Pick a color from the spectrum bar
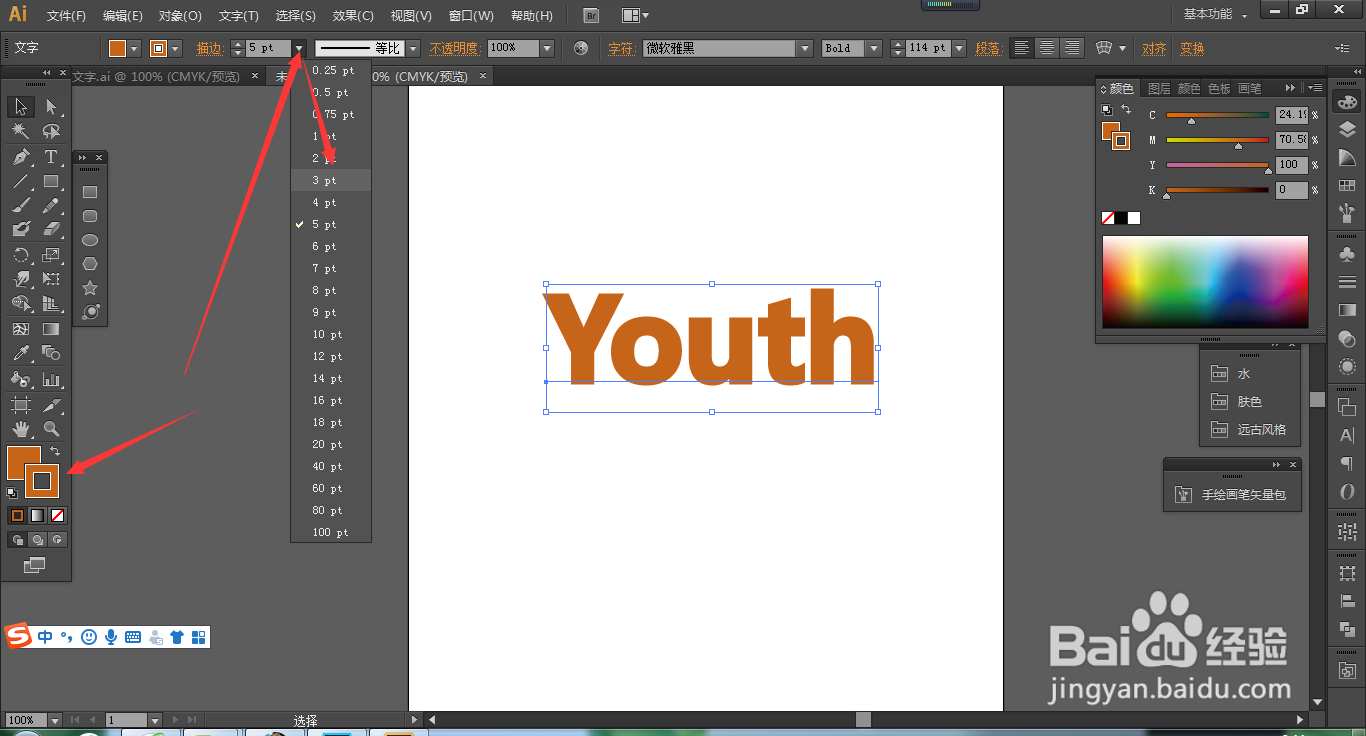Screen dimensions: 1366x736 pos(1205,282)
